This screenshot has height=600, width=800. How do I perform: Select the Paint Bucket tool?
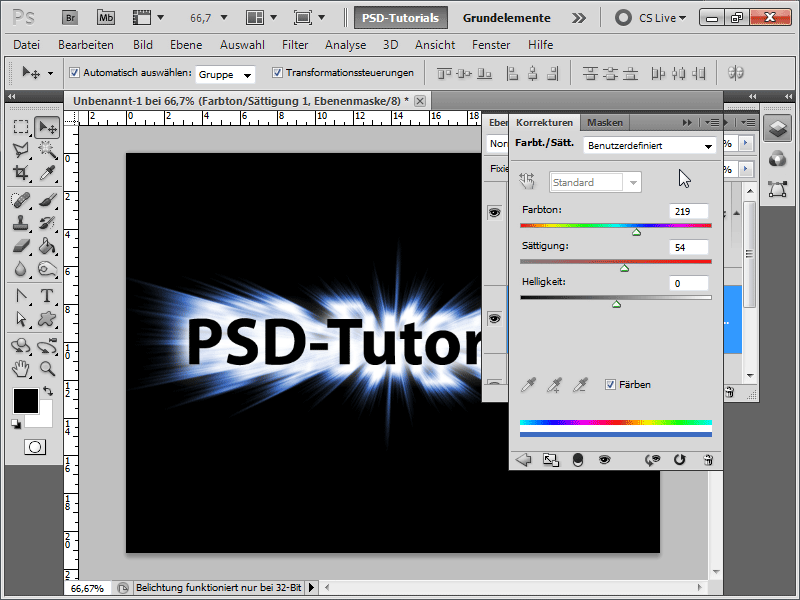click(x=47, y=246)
